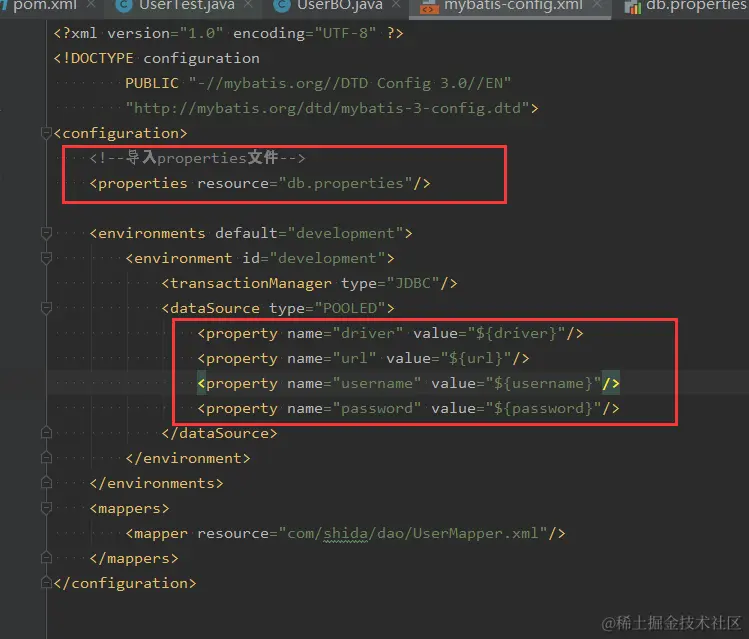749x639 pixels.
Task: Close the UserBO.java tab
Action: pos(396,5)
